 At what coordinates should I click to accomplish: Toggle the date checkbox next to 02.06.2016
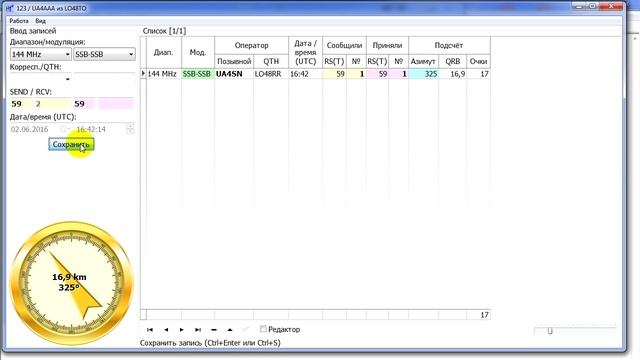63,129
